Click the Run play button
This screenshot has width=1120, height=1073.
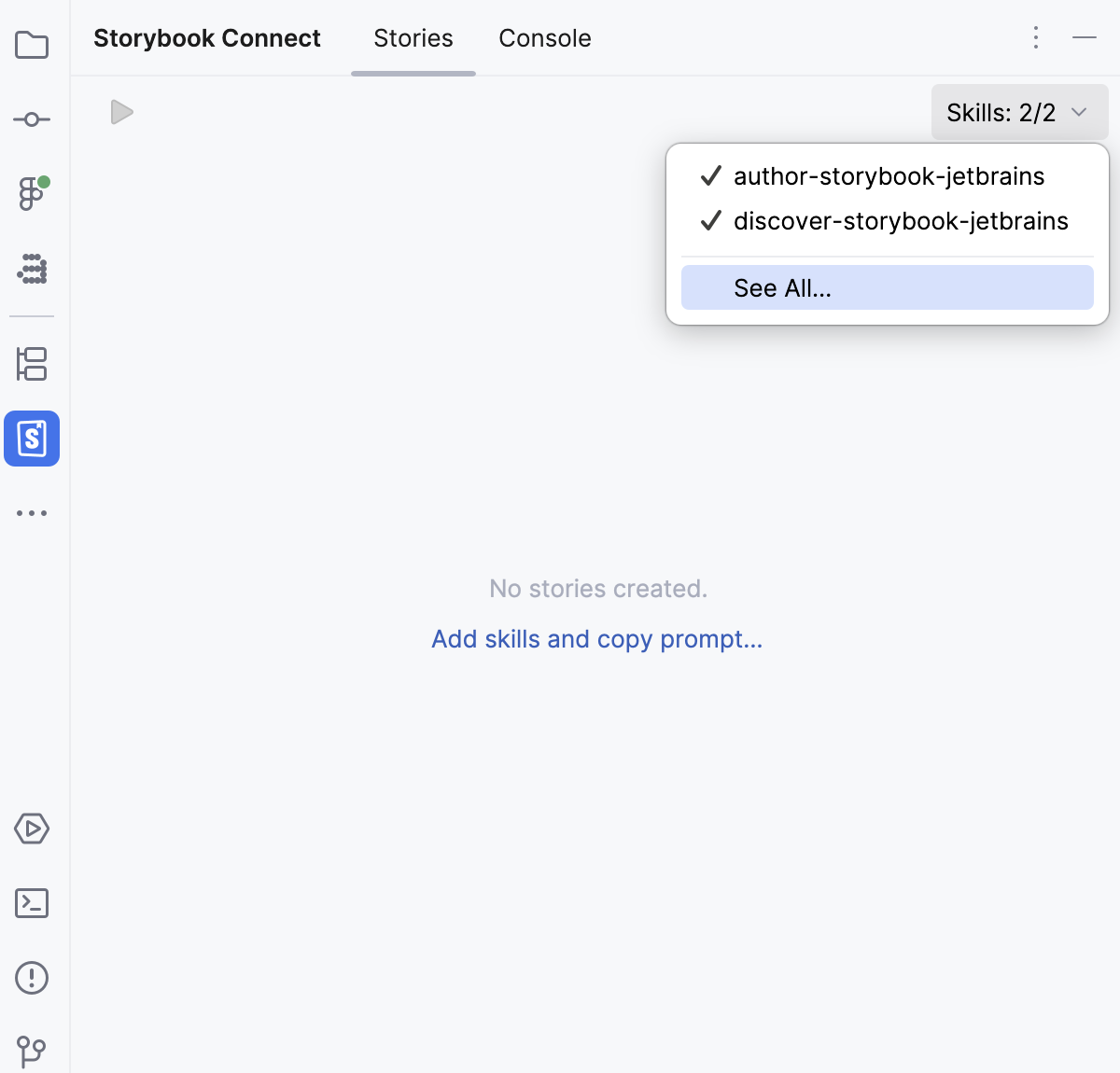(x=121, y=112)
